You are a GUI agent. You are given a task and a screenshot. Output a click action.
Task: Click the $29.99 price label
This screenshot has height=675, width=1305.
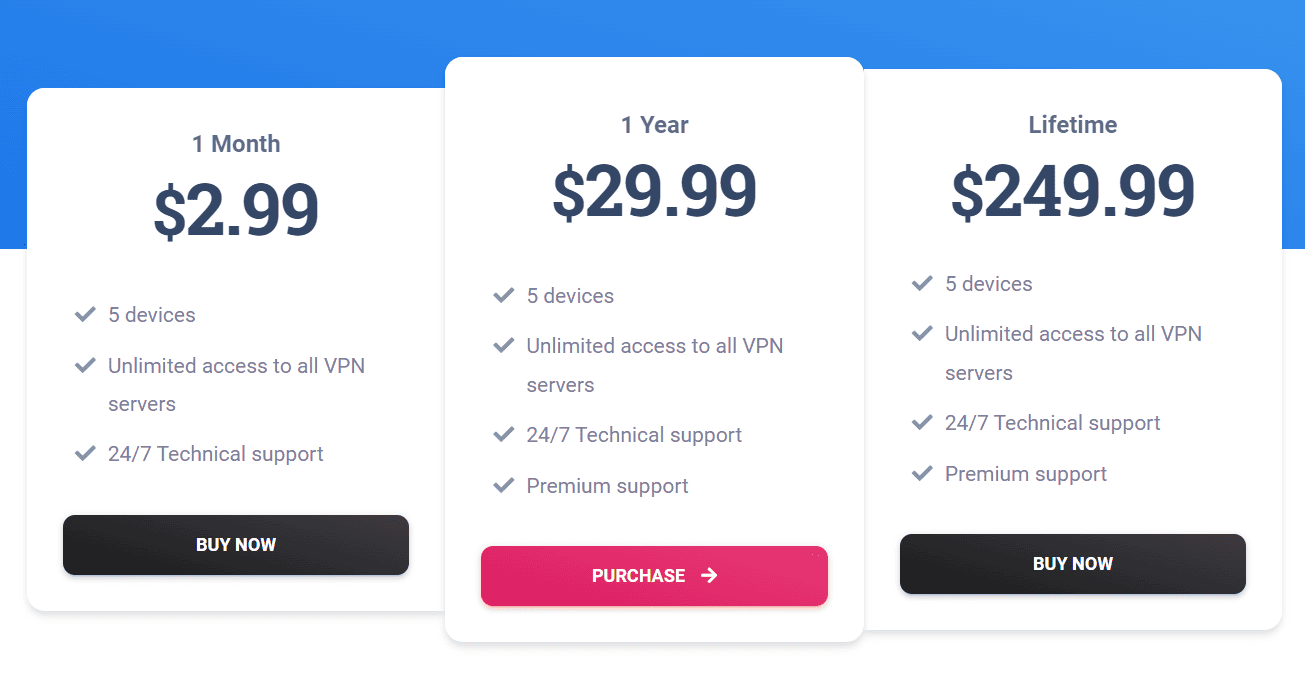click(654, 190)
